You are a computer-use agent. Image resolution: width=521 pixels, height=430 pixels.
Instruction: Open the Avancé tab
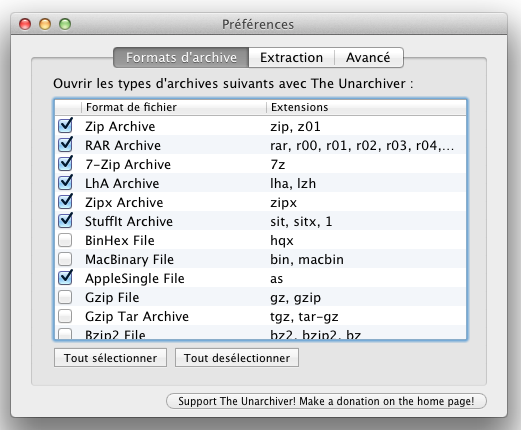[368, 58]
